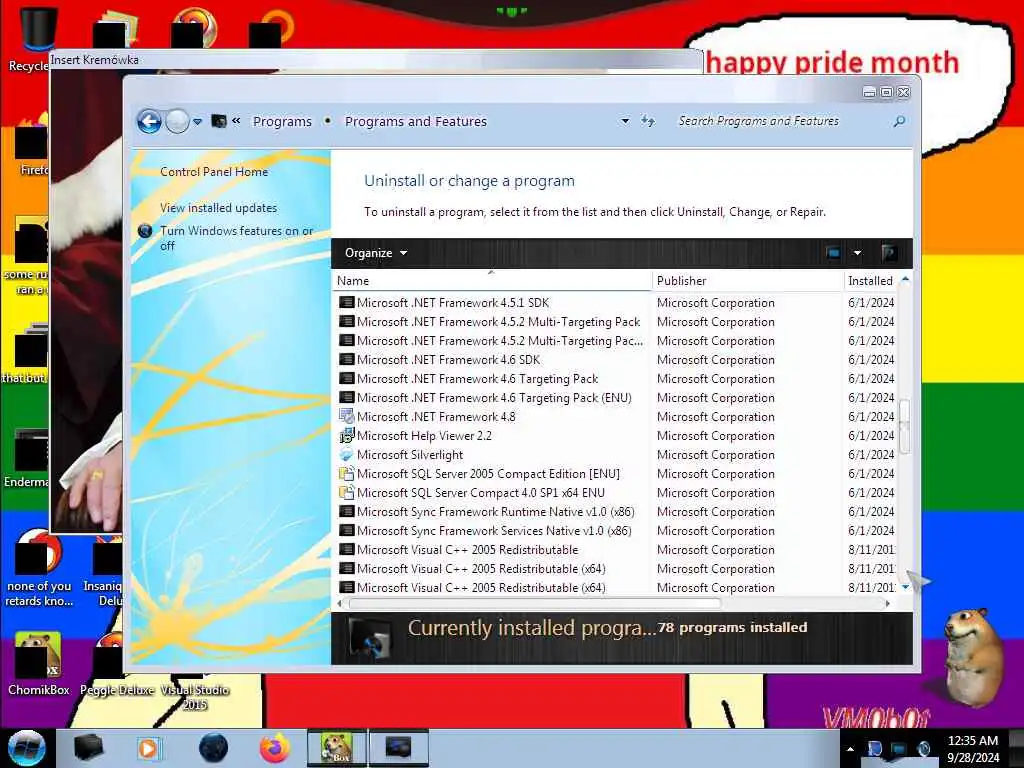
Task: Click the scroll down arrow of program list
Action: (905, 587)
